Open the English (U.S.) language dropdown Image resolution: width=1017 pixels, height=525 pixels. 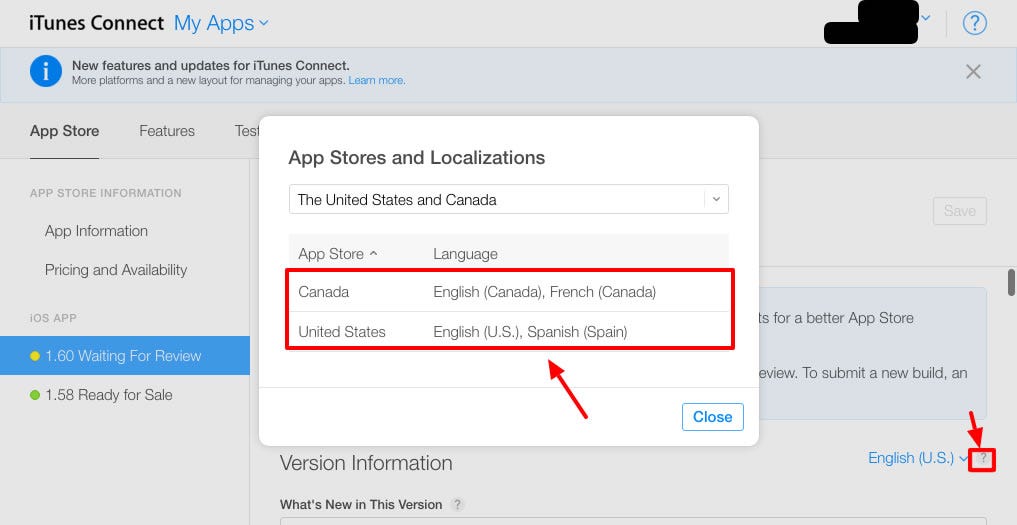pos(918,458)
